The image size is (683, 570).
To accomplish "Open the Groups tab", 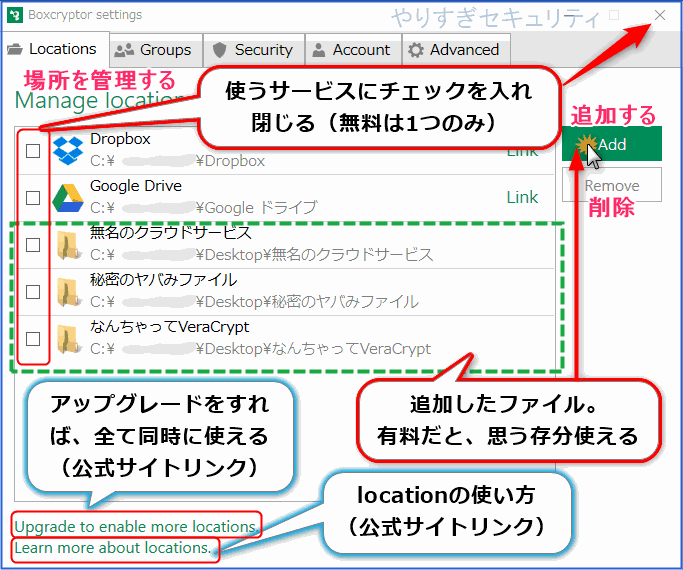I will [156, 50].
